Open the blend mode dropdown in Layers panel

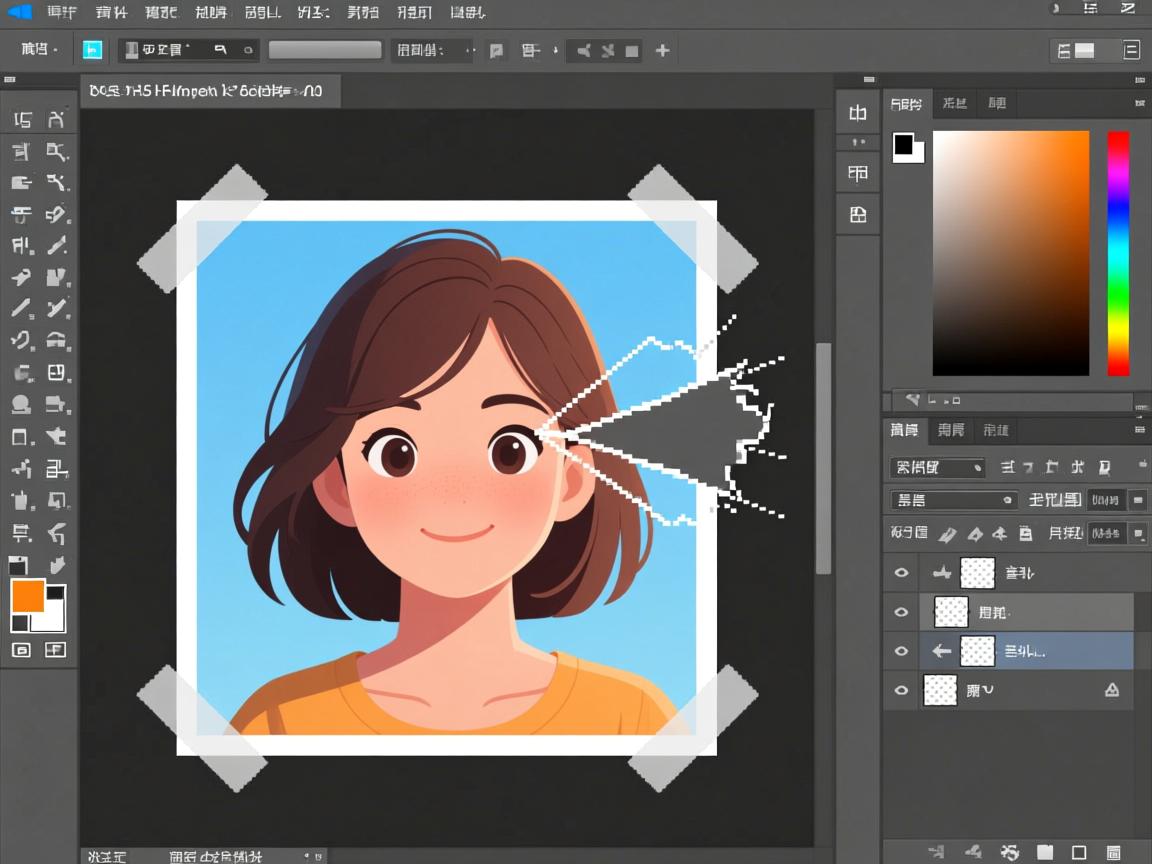coord(952,500)
